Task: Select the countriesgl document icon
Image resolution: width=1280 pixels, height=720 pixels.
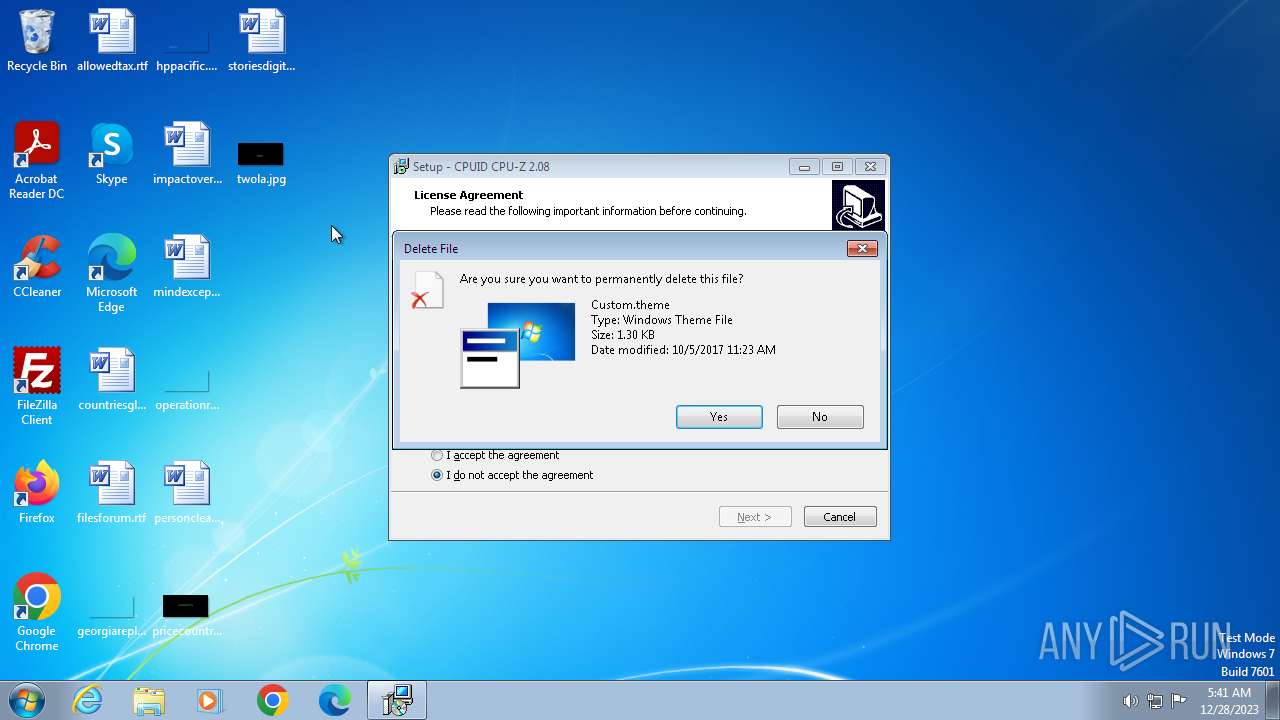Action: click(x=112, y=380)
